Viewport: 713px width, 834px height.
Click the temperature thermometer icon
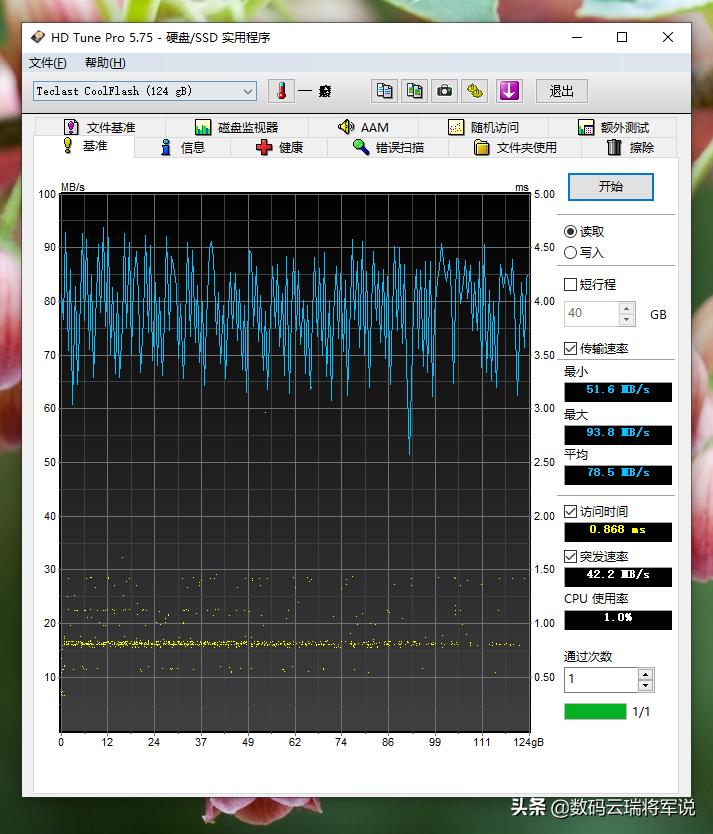281,91
